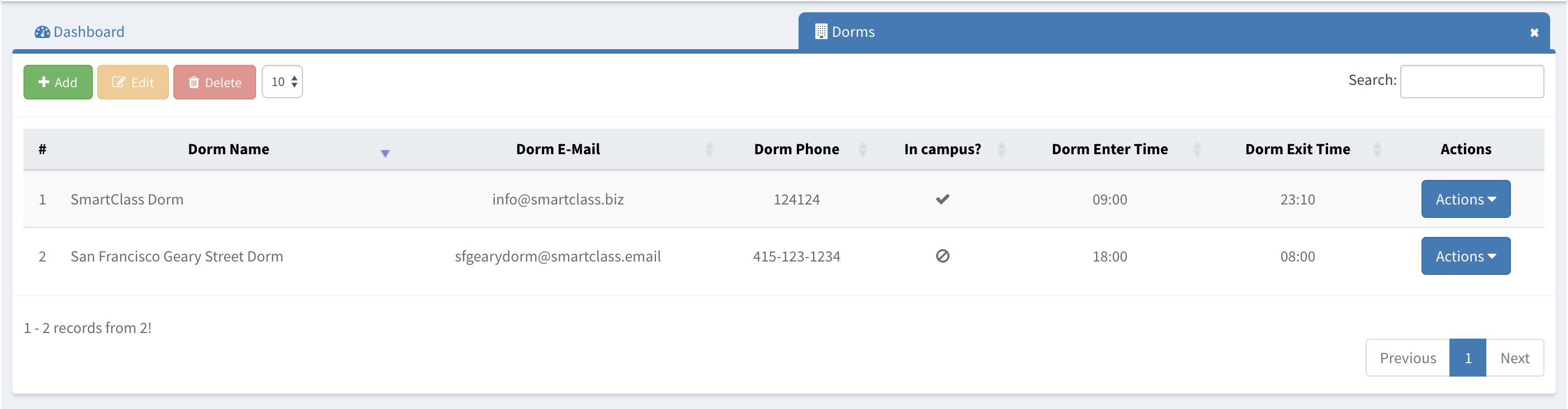Click in-campus checkmark for SmartClass Dorm
The image size is (1568, 409).
(942, 199)
